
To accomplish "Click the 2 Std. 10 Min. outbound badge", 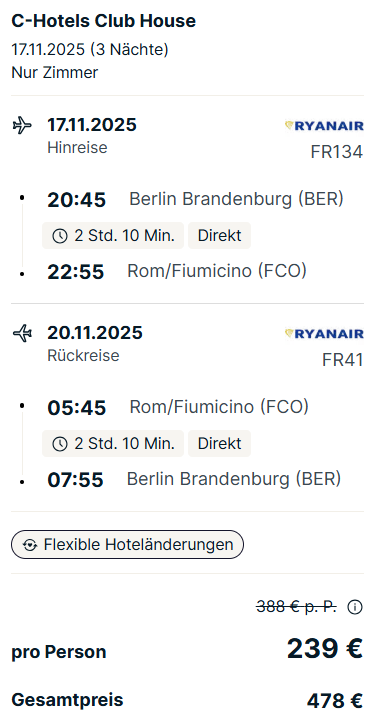I will pos(113,236).
